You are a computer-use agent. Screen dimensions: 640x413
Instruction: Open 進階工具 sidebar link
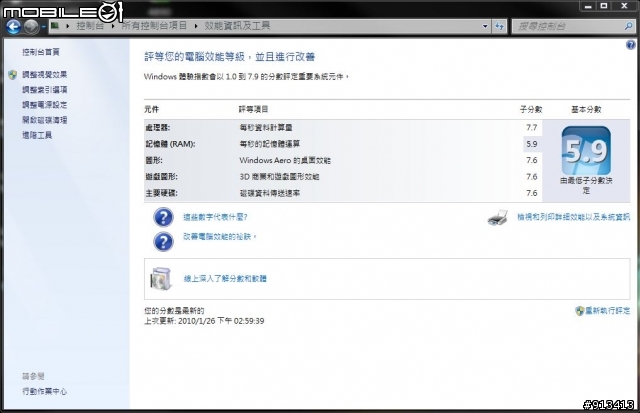(x=37, y=135)
